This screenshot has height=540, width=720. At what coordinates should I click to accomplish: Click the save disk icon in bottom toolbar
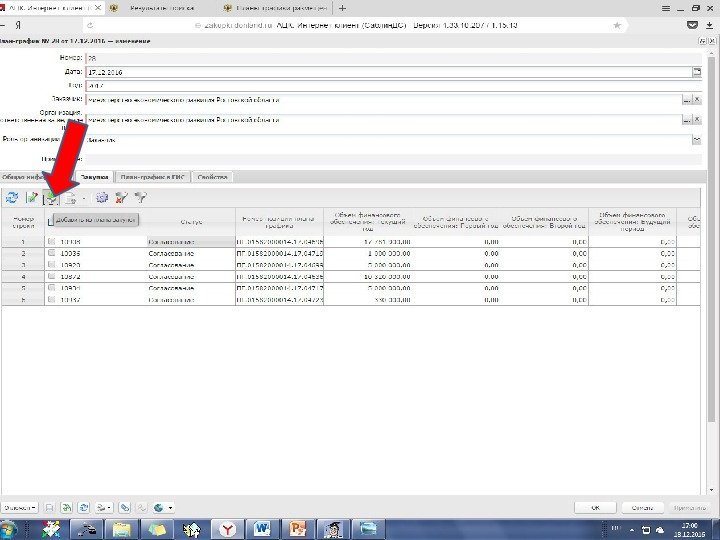(49, 507)
